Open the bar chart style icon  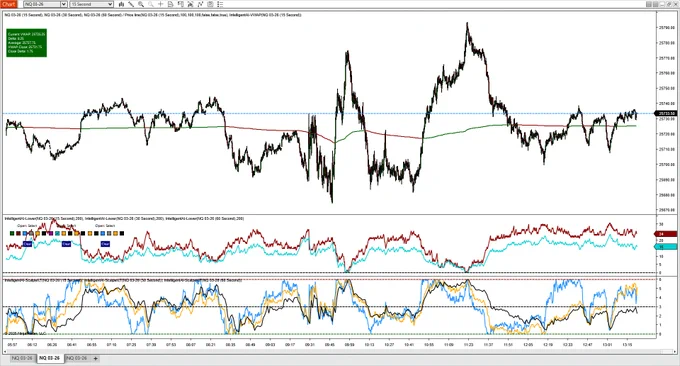pos(121,4)
